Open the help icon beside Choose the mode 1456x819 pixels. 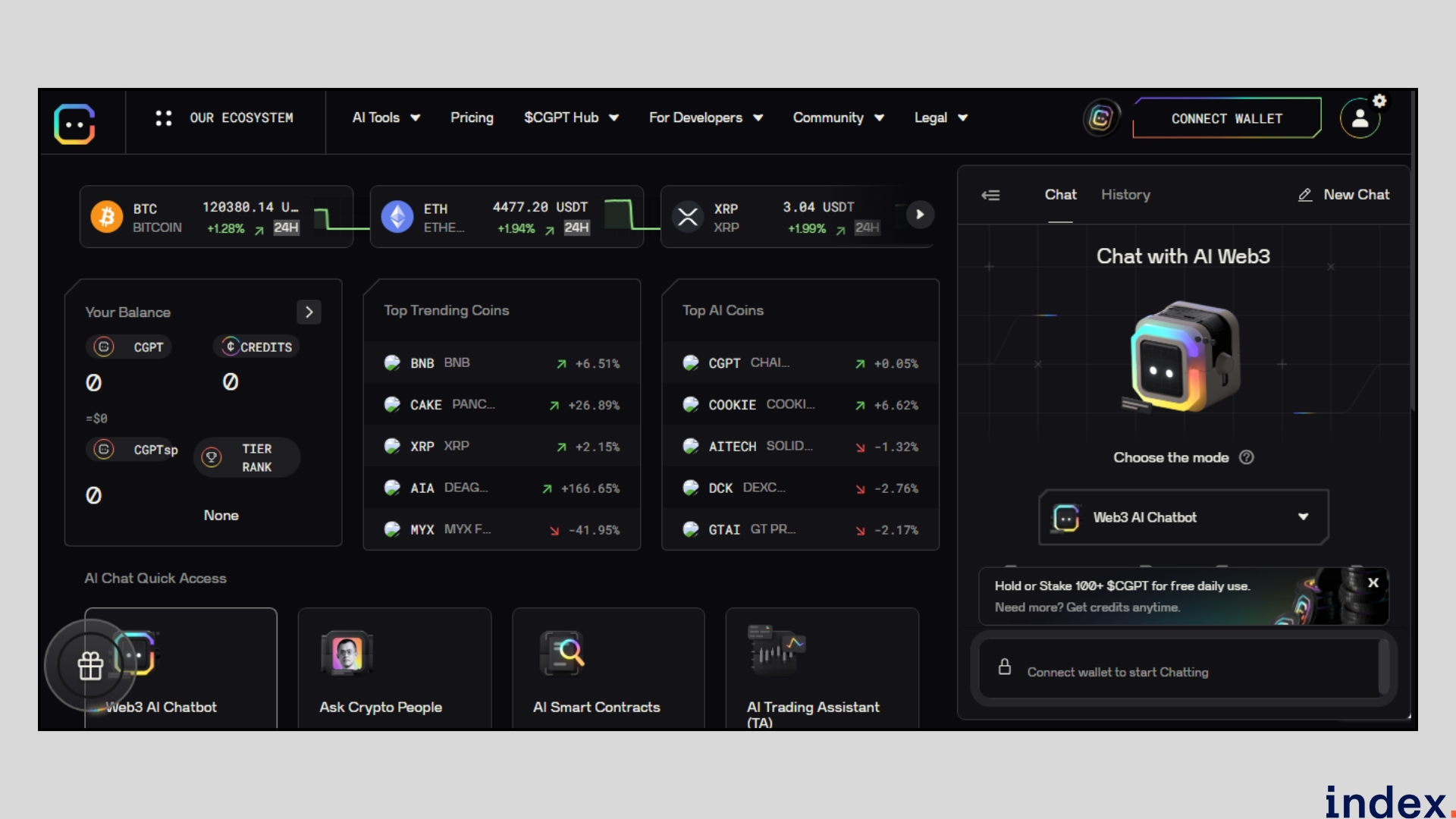[x=1247, y=457]
